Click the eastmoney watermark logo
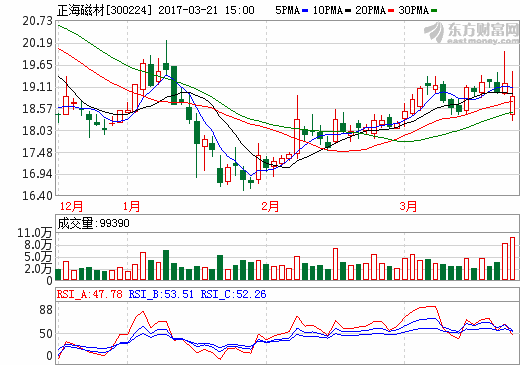520x365 pixels. pos(471,33)
